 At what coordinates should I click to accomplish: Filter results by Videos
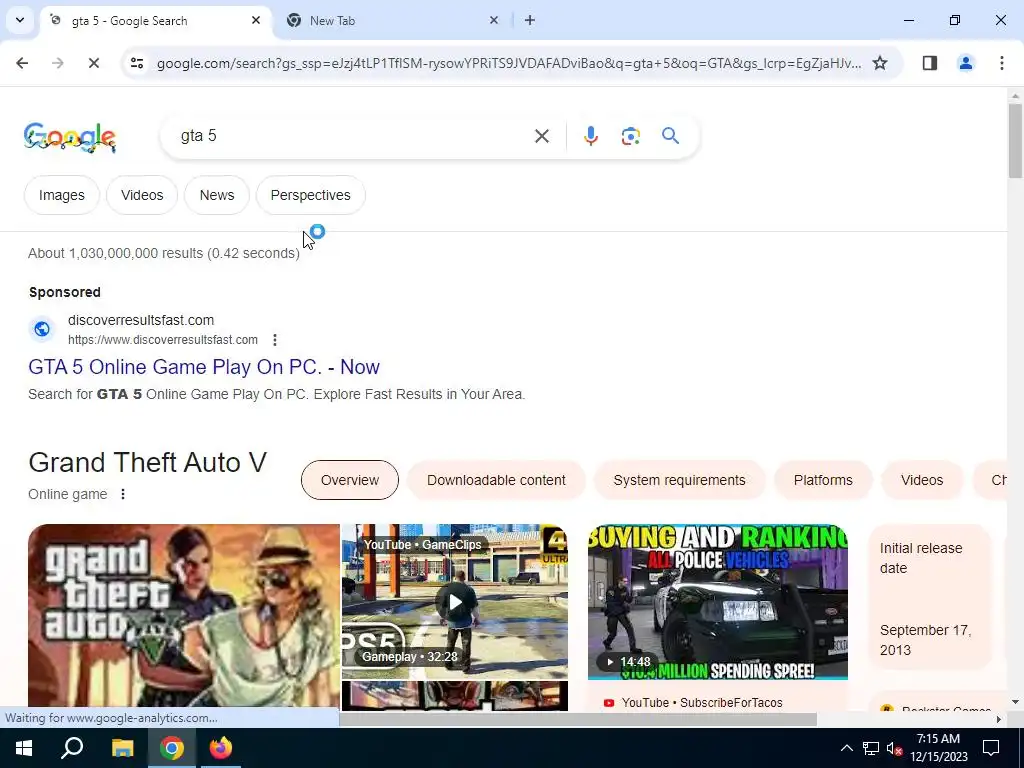142,195
